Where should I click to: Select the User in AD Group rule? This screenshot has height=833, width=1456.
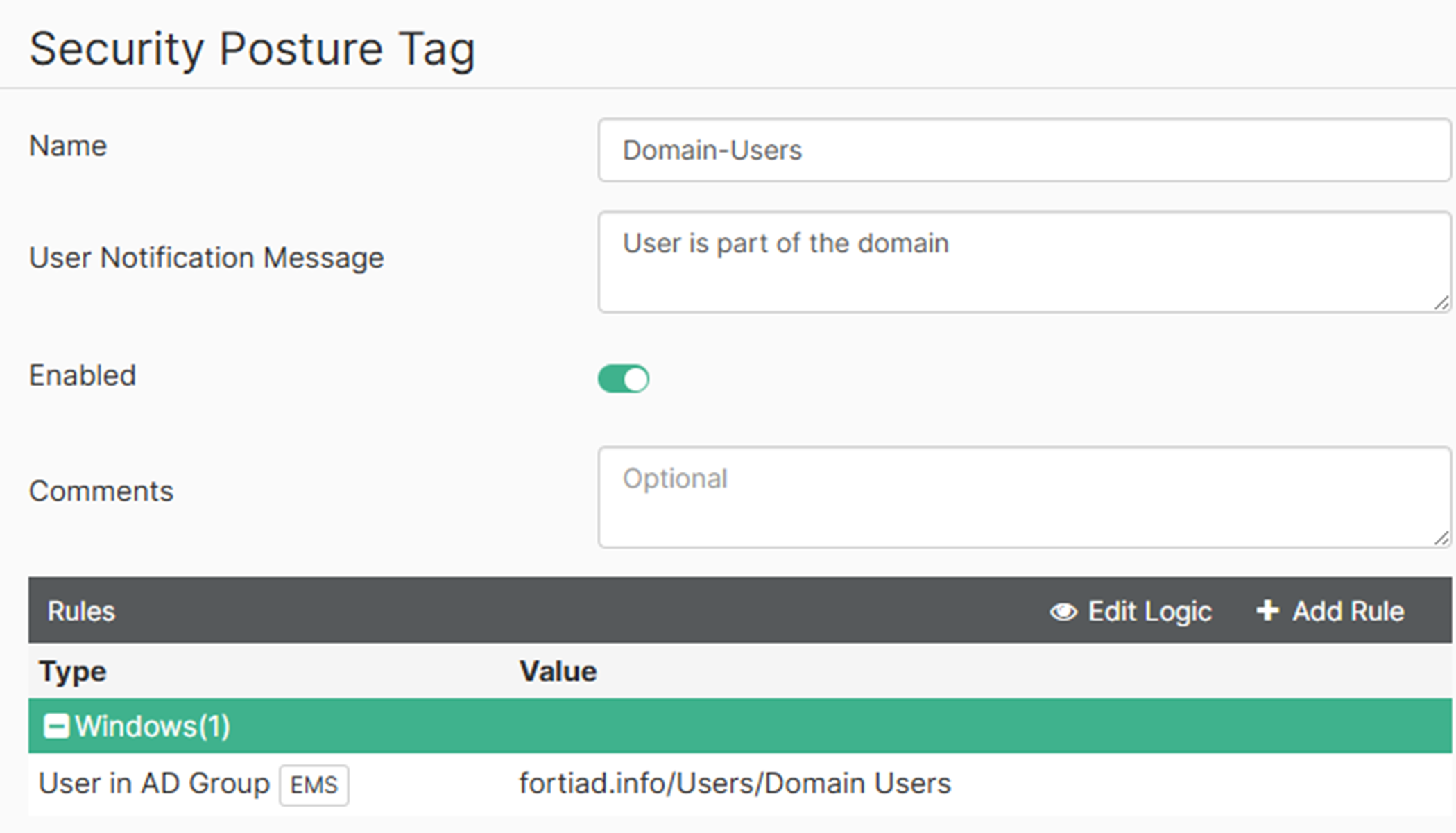154,784
